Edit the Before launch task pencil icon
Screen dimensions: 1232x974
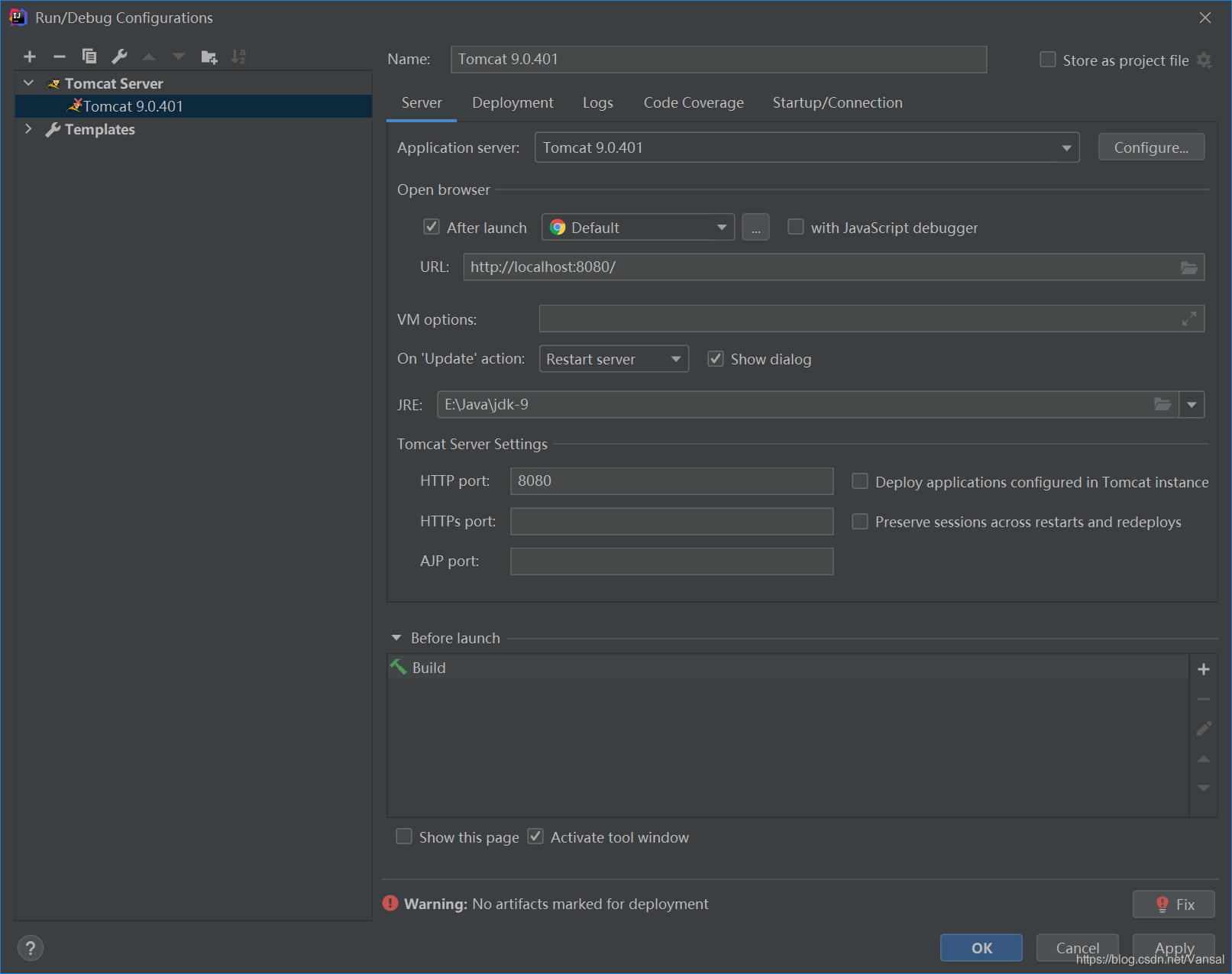[x=1204, y=729]
